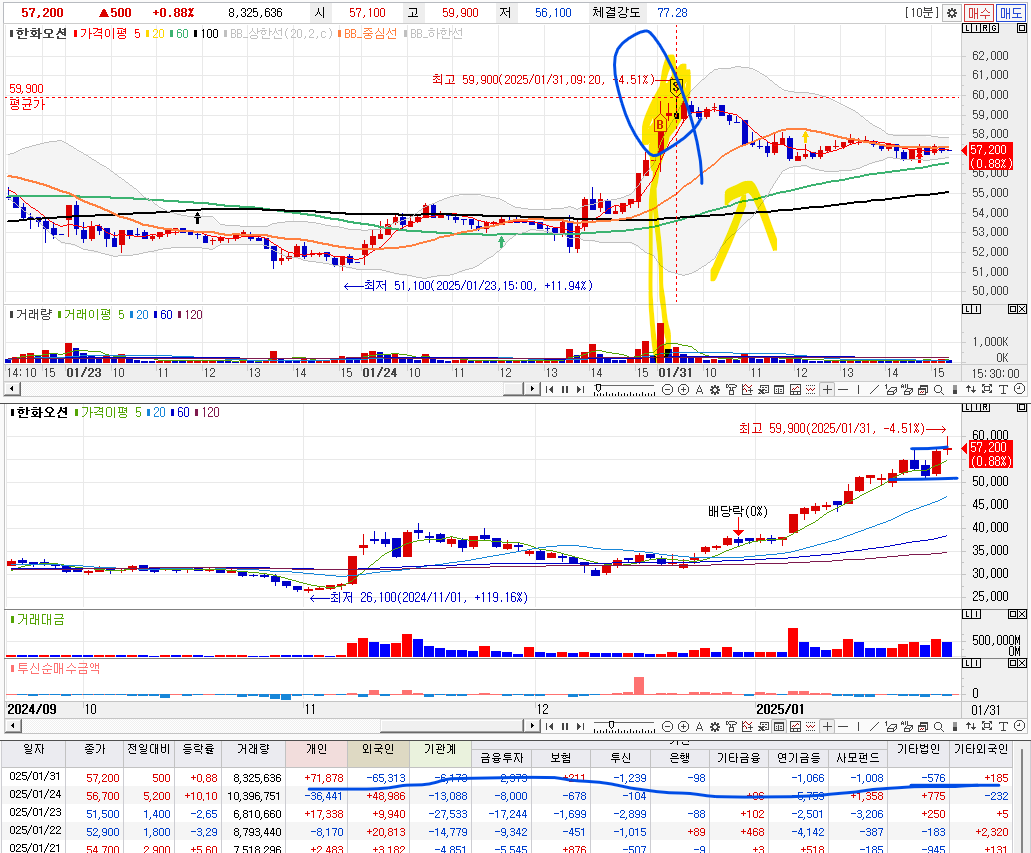Toggle the R button atop 10-minute chart axis
Viewport: 1031px width, 853px height.
[x=985, y=28]
